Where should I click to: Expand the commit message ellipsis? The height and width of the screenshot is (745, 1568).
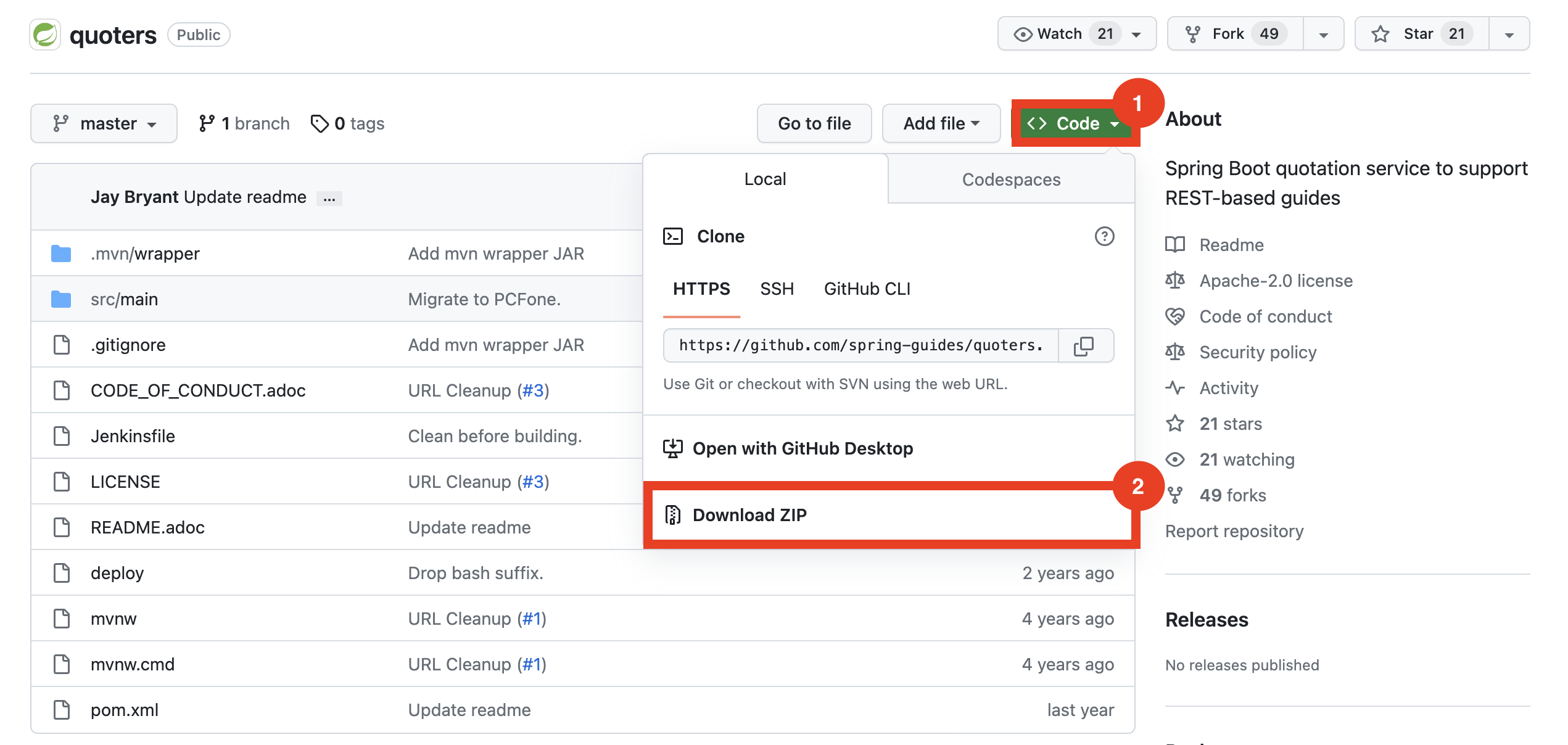tap(329, 199)
